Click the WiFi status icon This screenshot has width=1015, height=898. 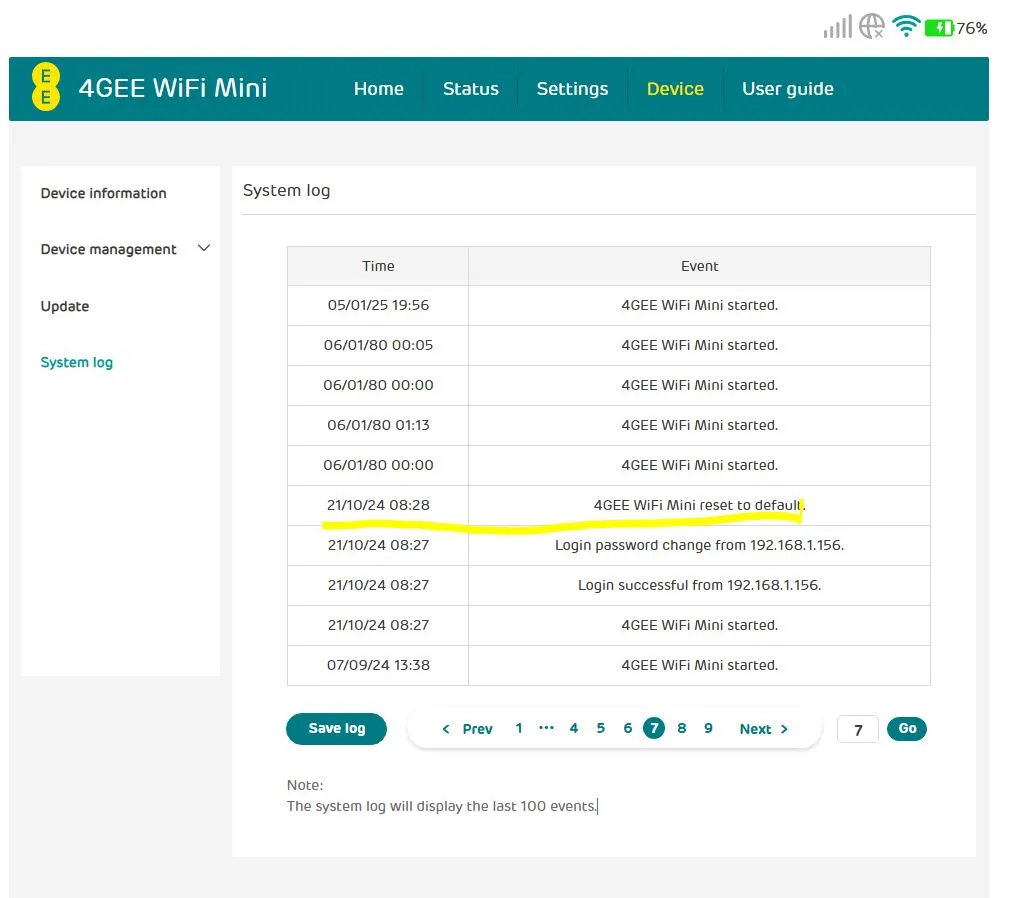point(906,26)
